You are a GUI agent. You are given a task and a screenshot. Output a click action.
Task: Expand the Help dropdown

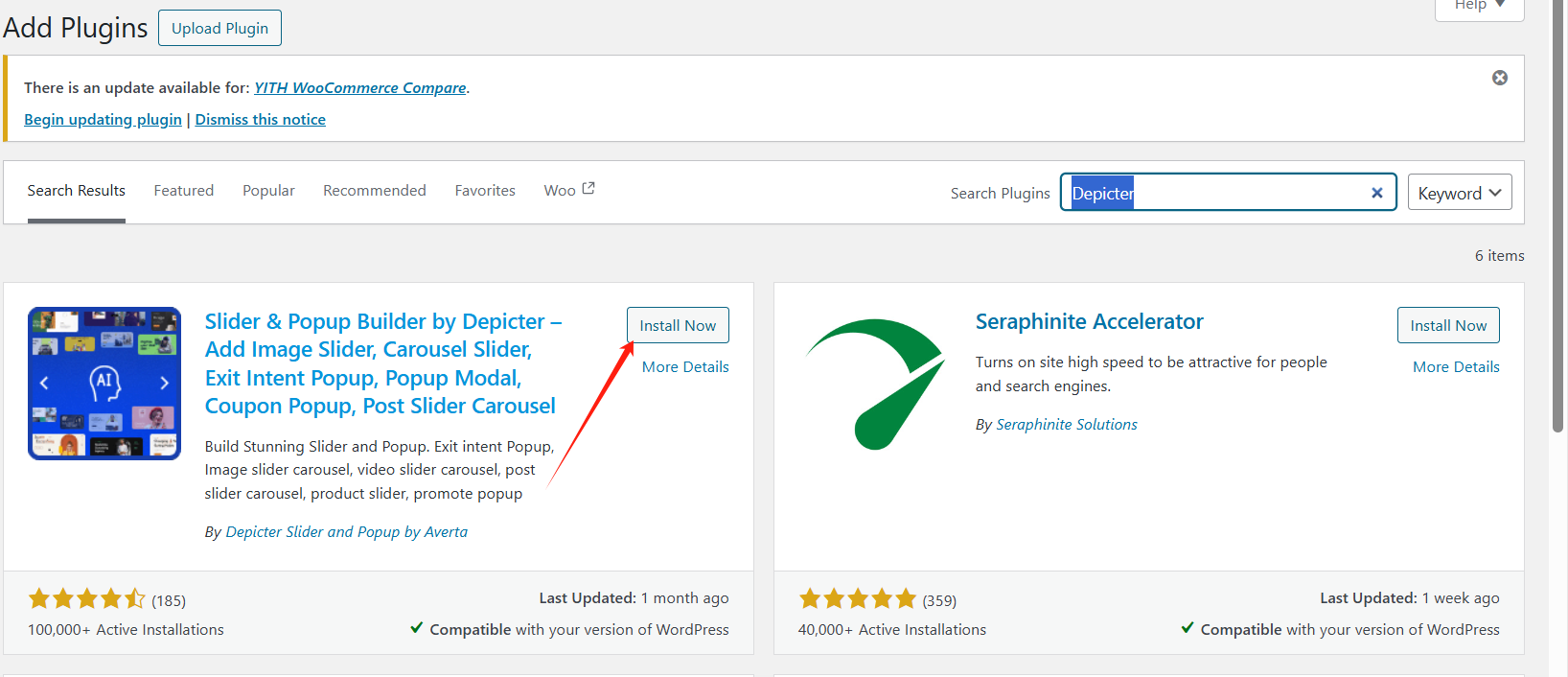(x=1479, y=6)
